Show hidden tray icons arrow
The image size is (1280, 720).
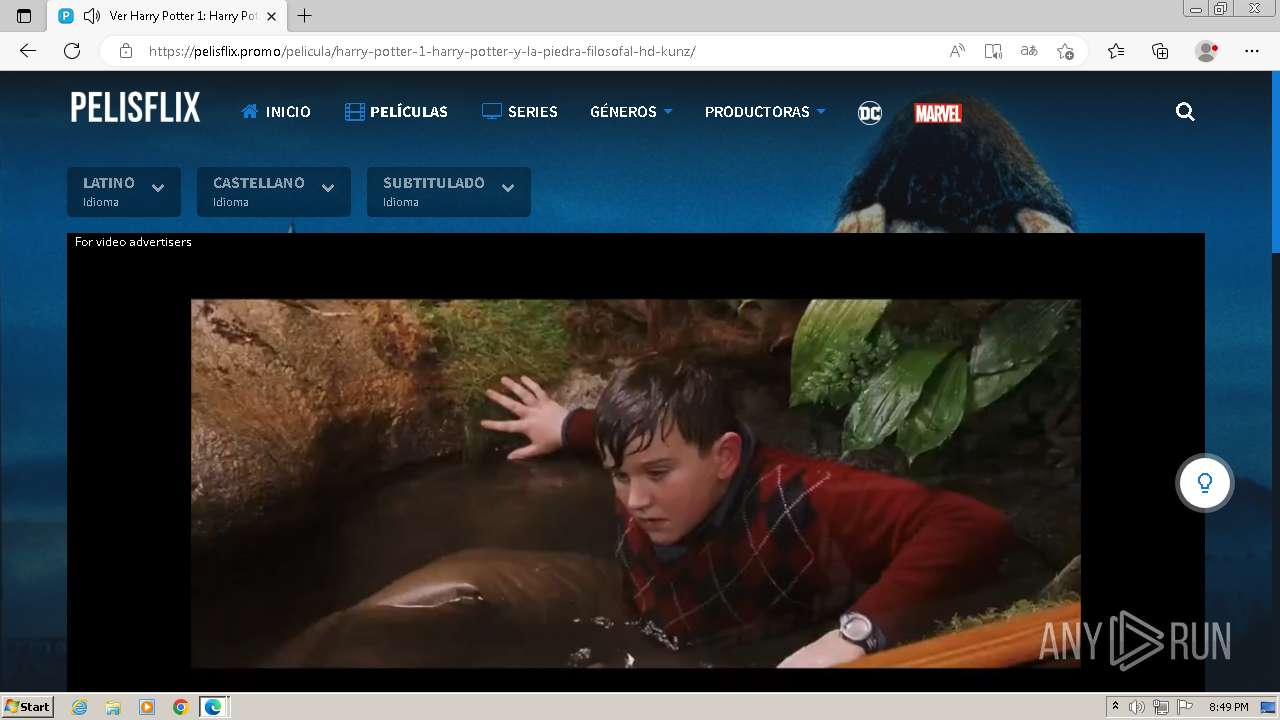[x=1116, y=707]
